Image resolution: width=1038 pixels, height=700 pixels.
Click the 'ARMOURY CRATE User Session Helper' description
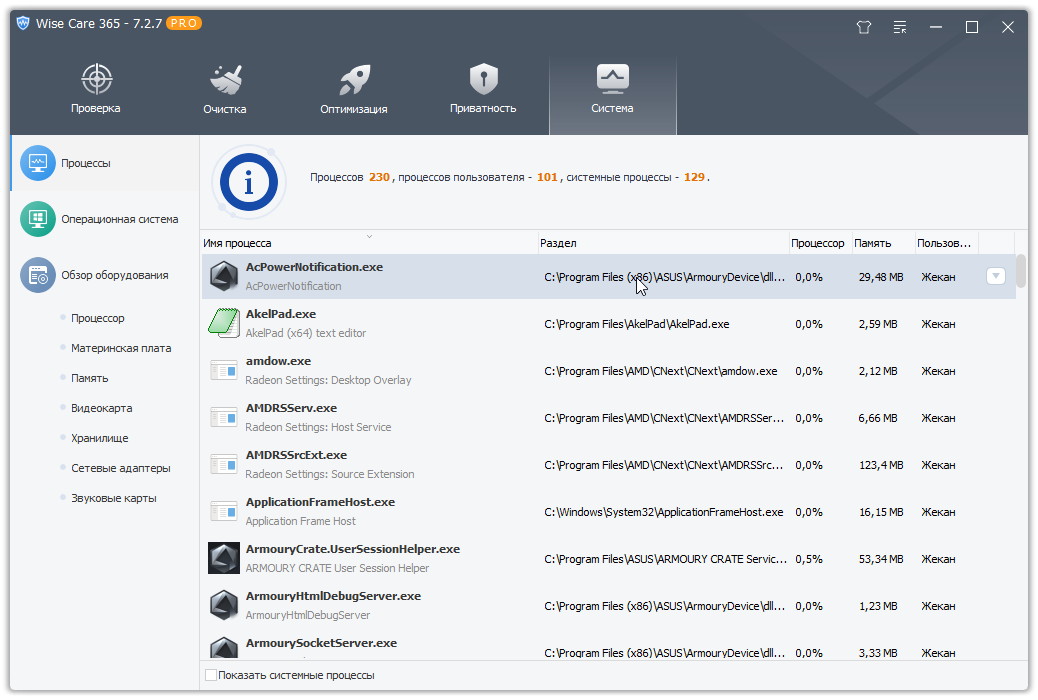pos(337,568)
